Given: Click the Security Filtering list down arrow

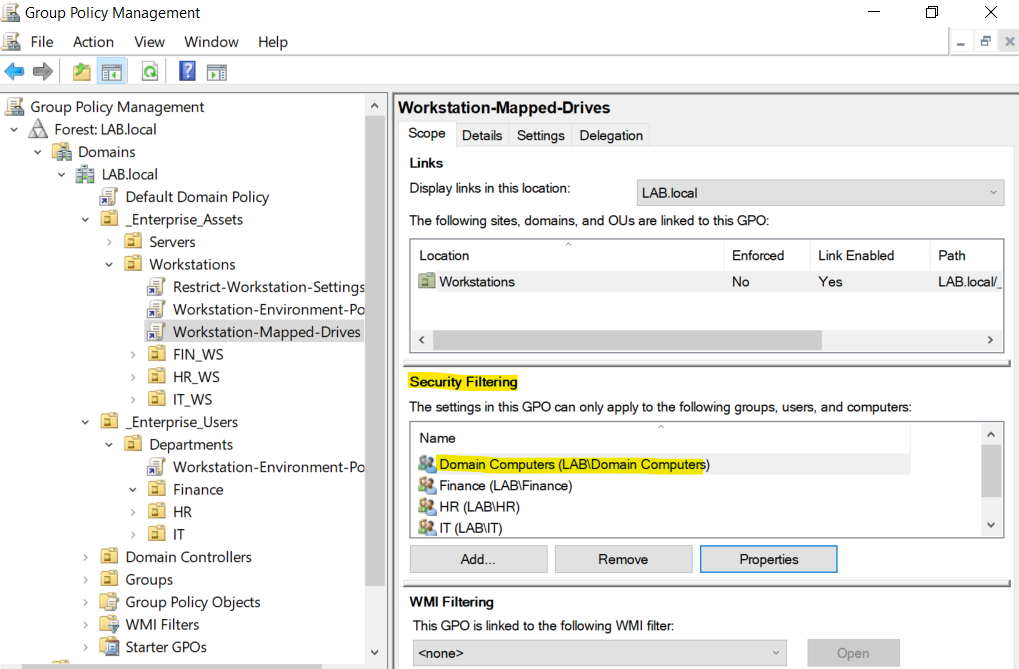Looking at the screenshot, I should point(990,525).
